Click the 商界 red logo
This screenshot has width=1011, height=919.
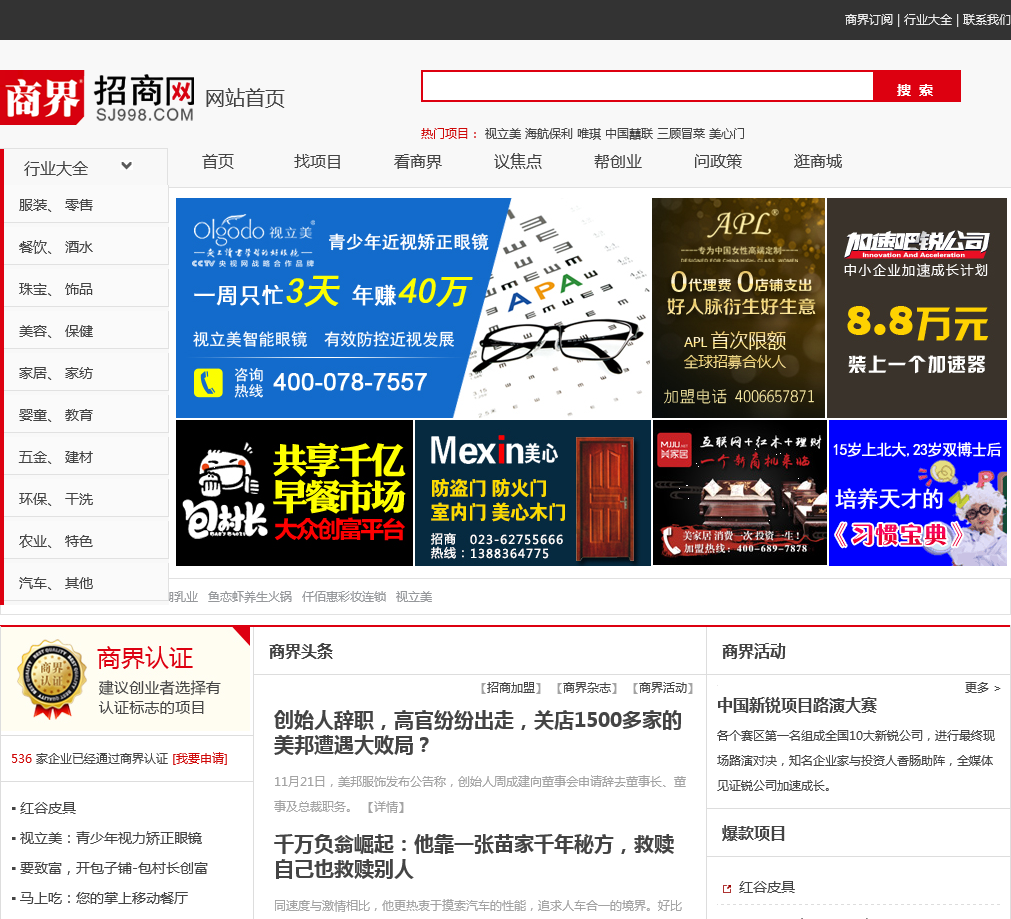coord(42,97)
